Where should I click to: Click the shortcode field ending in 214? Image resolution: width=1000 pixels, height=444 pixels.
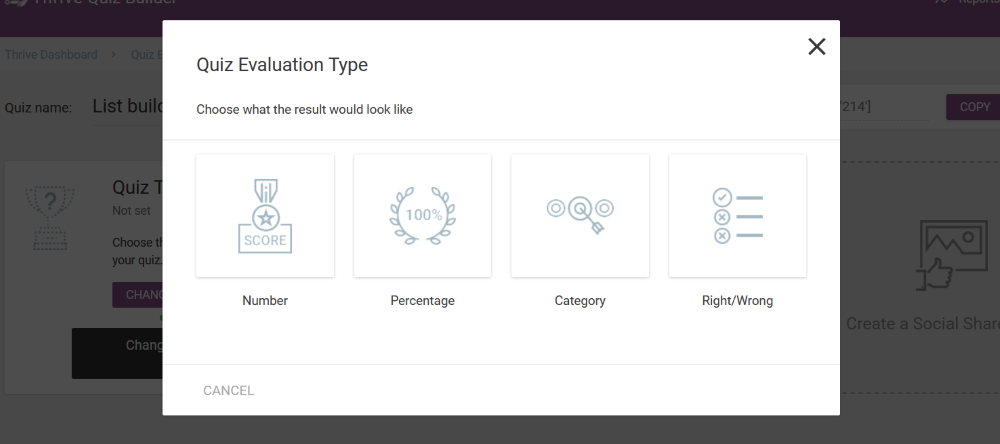click(x=880, y=106)
